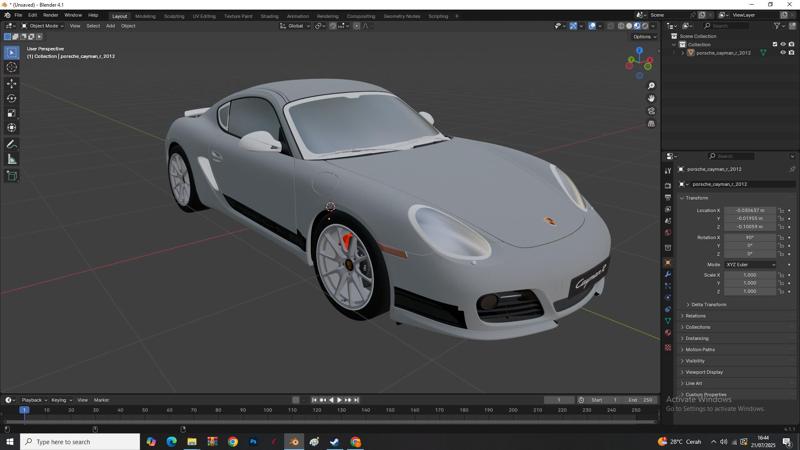
Task: Switch to Solid viewport shading
Action: pos(629,26)
